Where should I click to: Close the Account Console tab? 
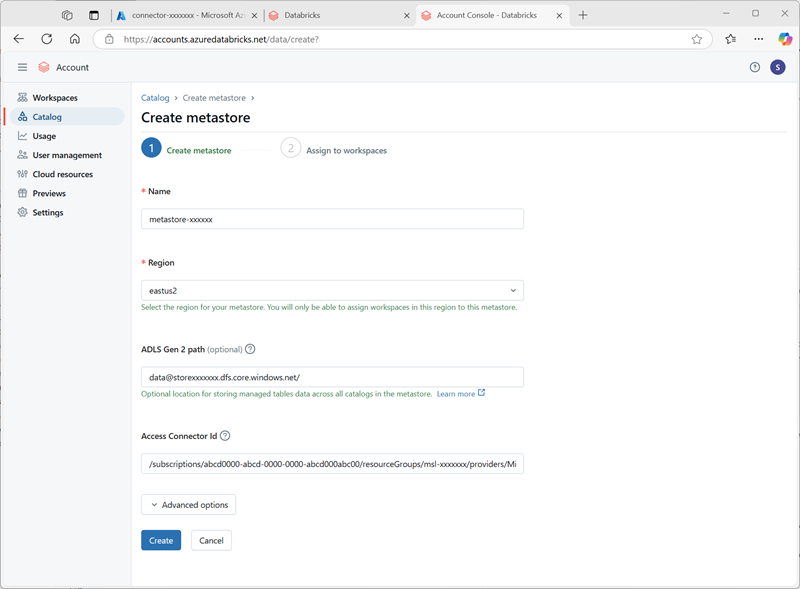(559, 16)
